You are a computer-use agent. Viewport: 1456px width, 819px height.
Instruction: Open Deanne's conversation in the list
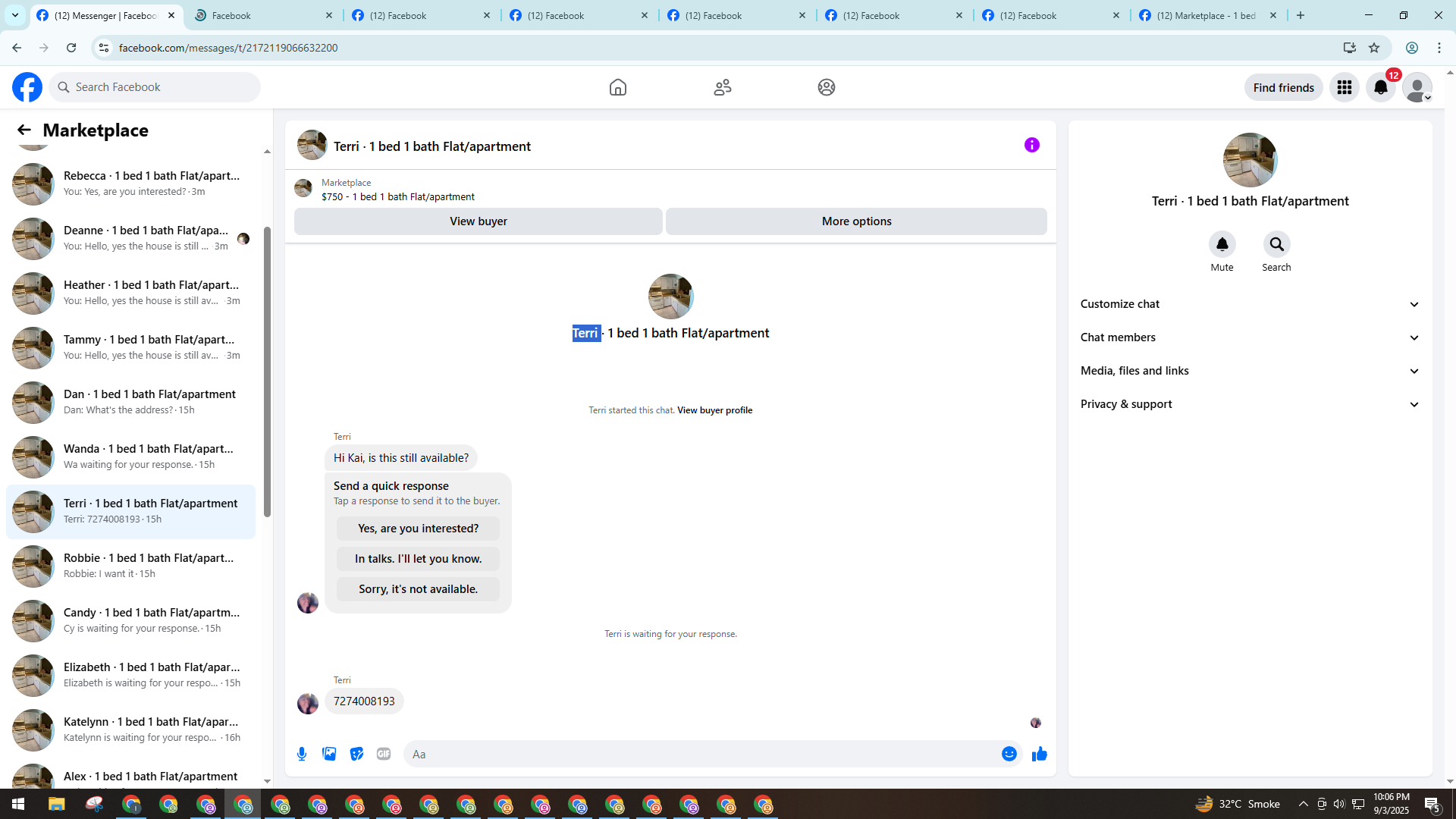131,239
